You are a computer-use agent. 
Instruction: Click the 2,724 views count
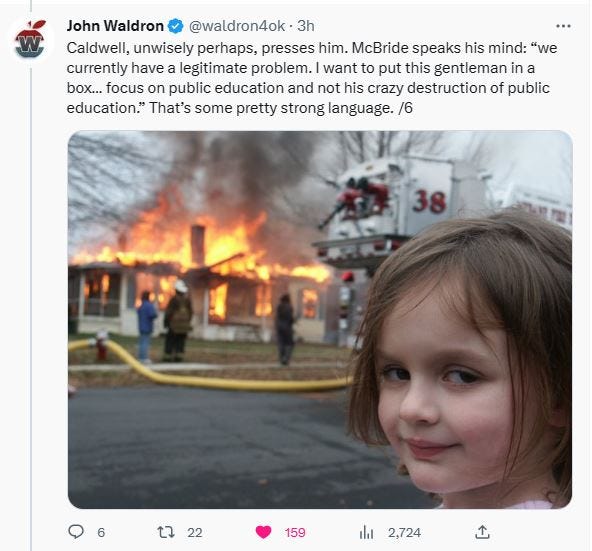[404, 532]
